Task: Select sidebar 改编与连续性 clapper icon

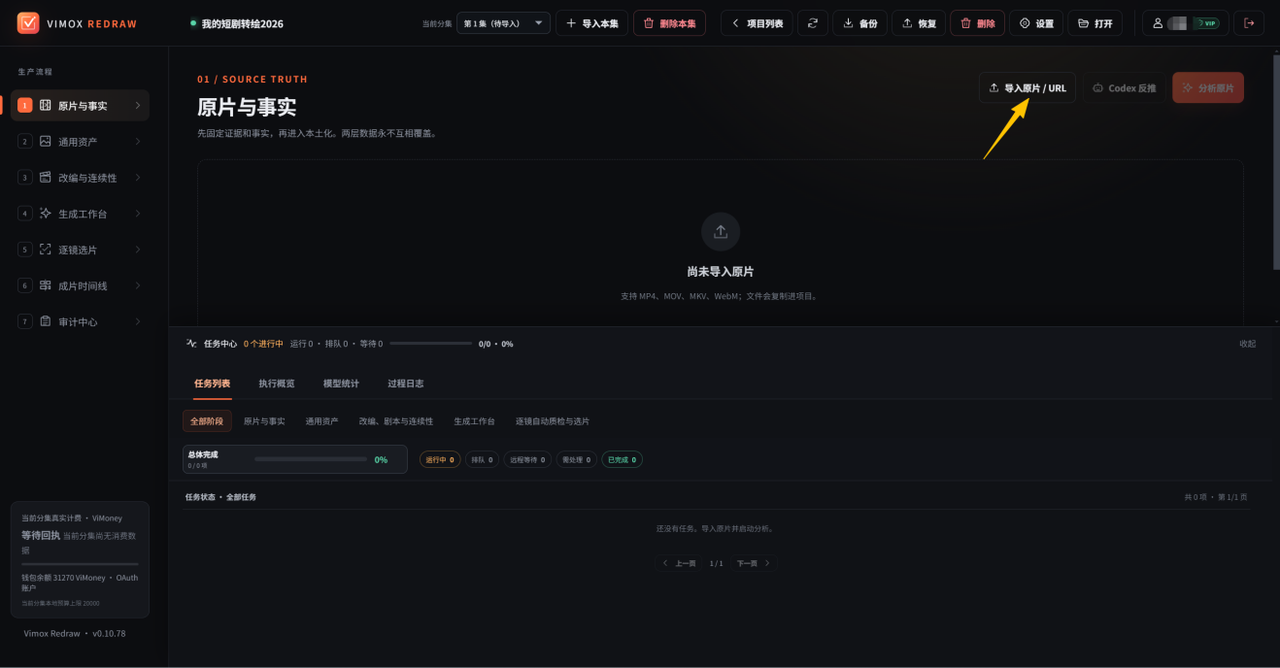Action: 45,177
